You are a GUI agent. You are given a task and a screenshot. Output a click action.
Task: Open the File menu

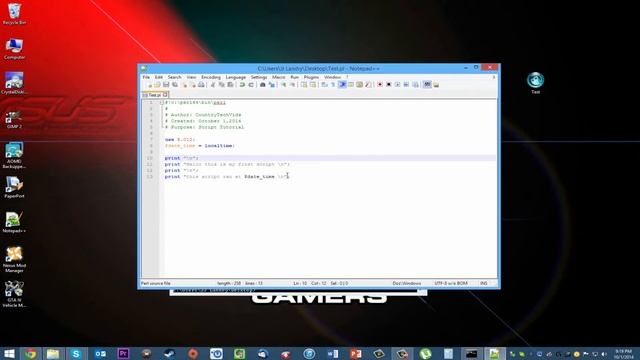(x=146, y=77)
